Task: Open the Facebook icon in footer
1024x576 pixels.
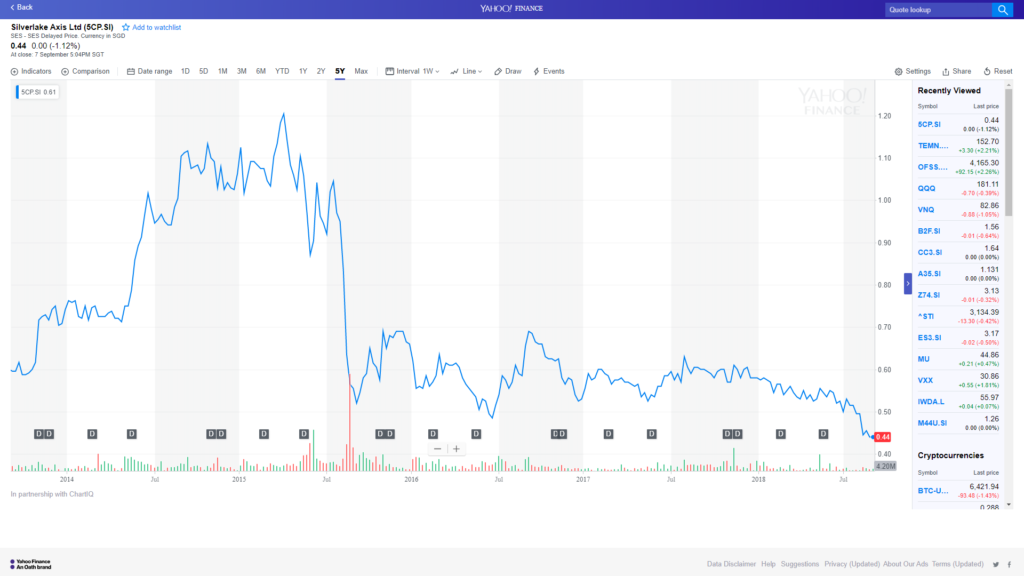Action: 1010,564
